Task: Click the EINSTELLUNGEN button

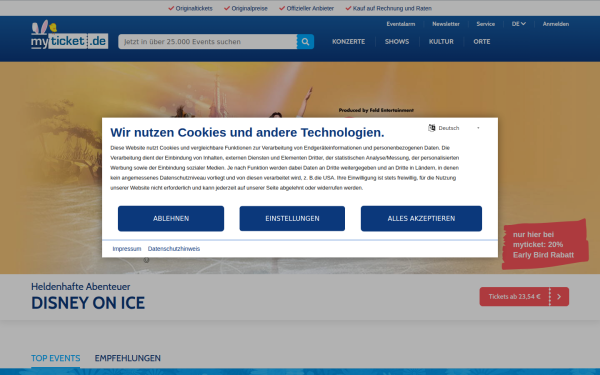Action: pos(292,218)
